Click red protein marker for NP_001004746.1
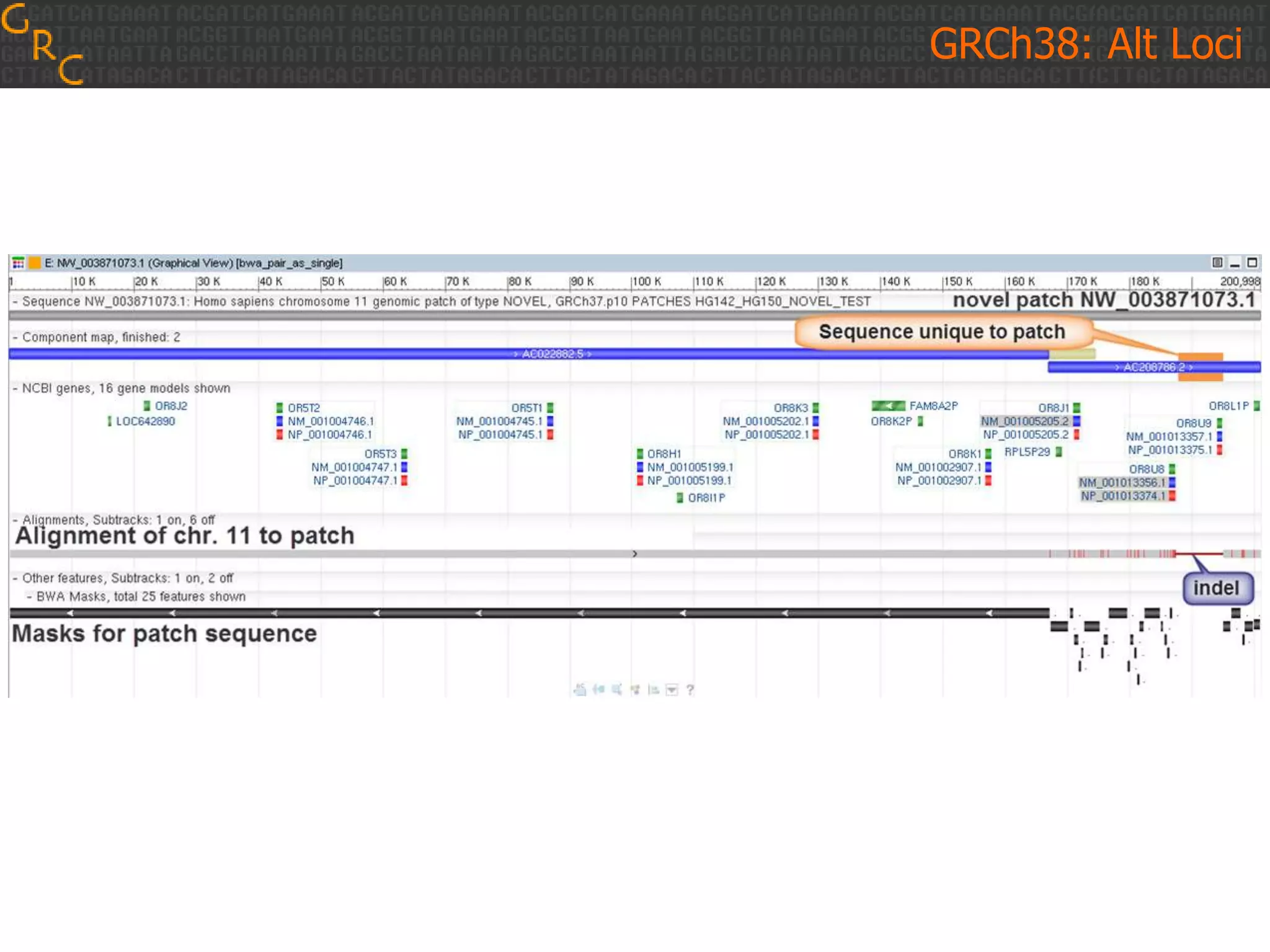 280,435
